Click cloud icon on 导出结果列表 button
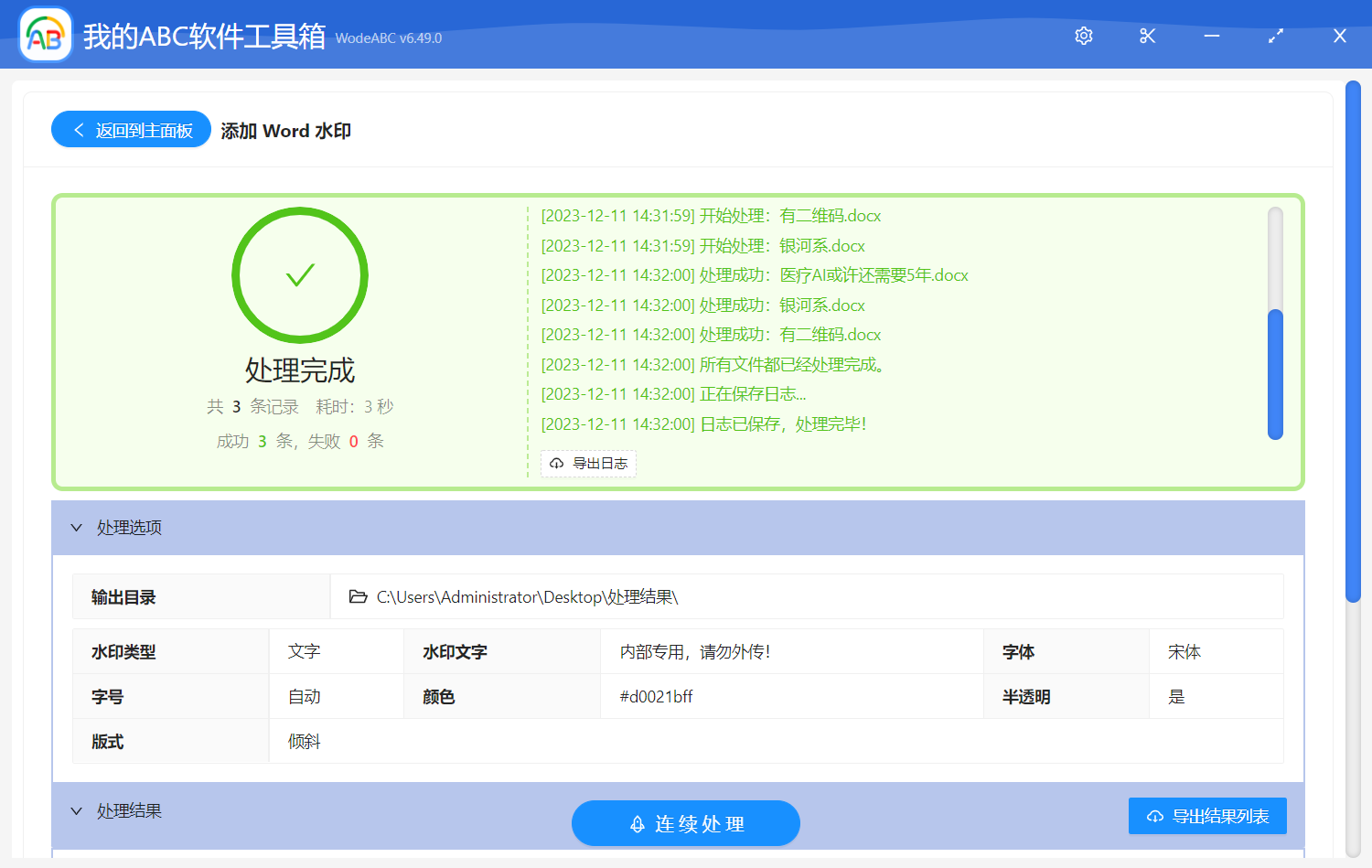1372x868 pixels. [x=1155, y=816]
